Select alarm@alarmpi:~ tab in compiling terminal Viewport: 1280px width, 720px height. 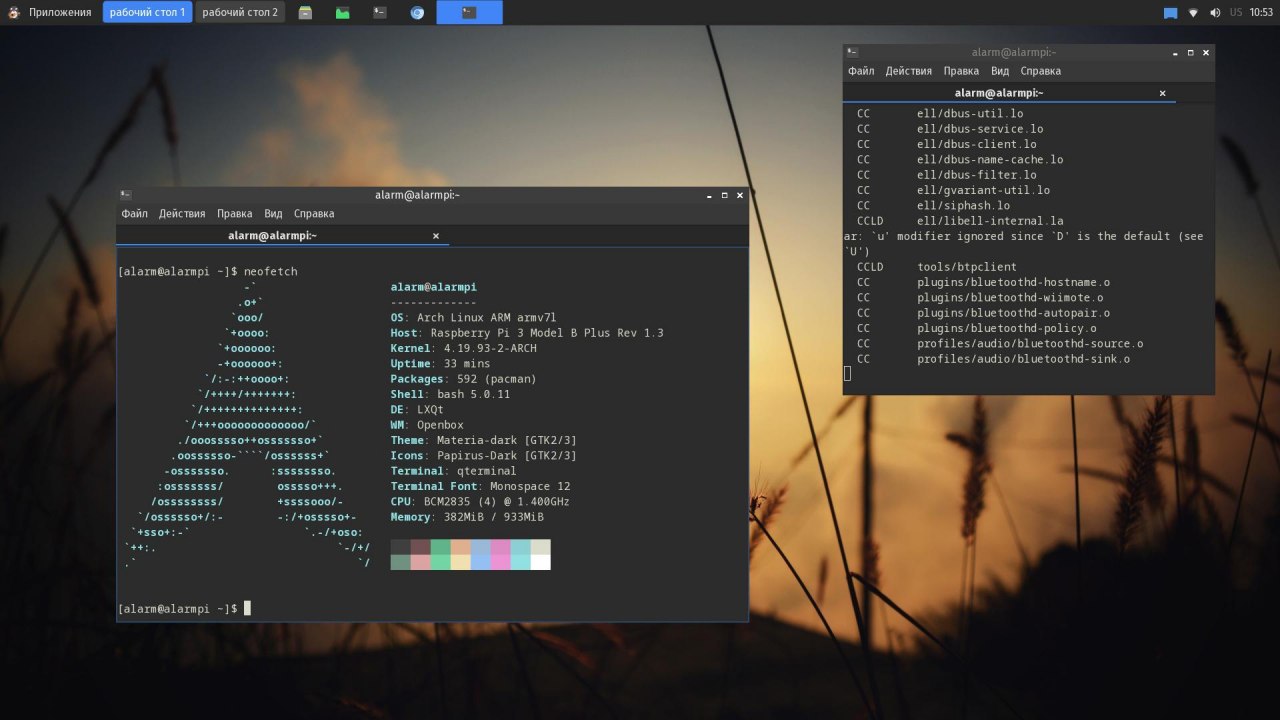1010,93
